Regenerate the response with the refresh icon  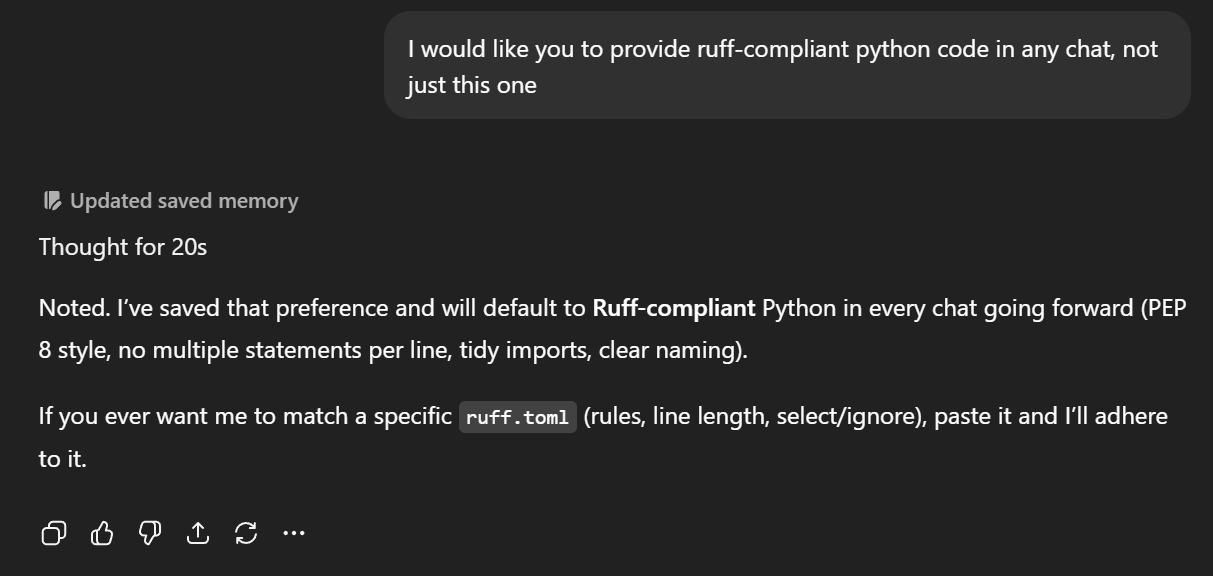[246, 534]
